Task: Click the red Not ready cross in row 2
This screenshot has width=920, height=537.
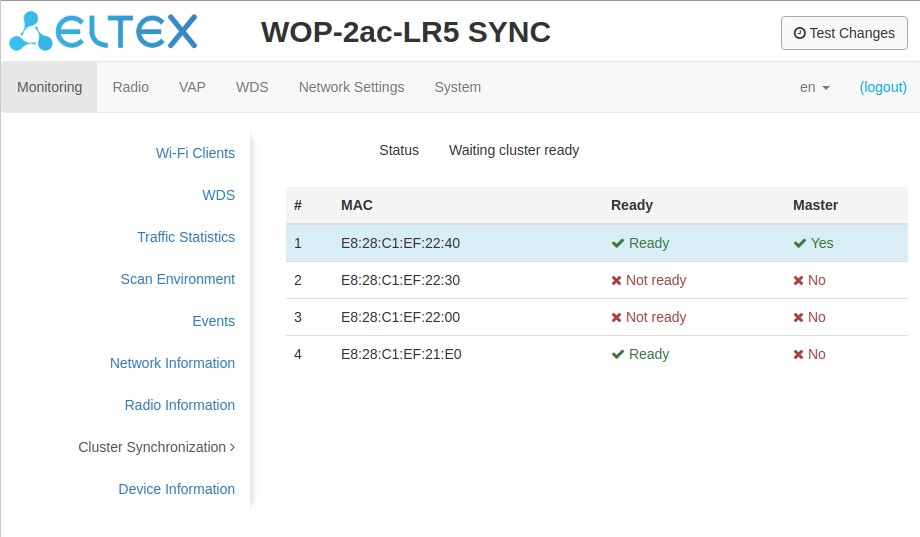Action: pos(617,280)
